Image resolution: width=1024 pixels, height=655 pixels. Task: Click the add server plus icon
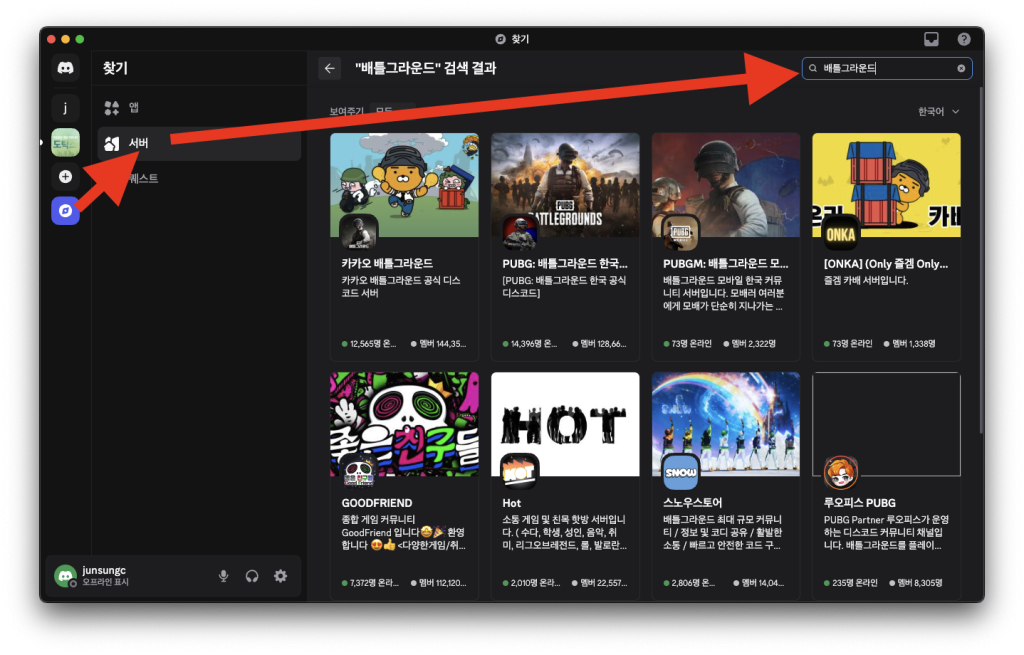point(65,177)
